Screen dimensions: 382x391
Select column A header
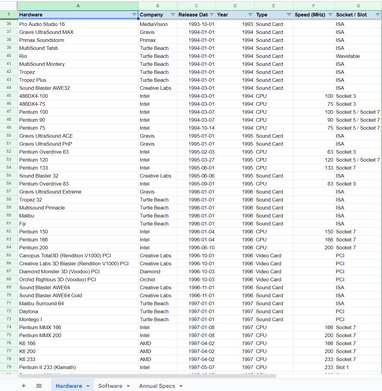pyautogui.click(x=78, y=6)
